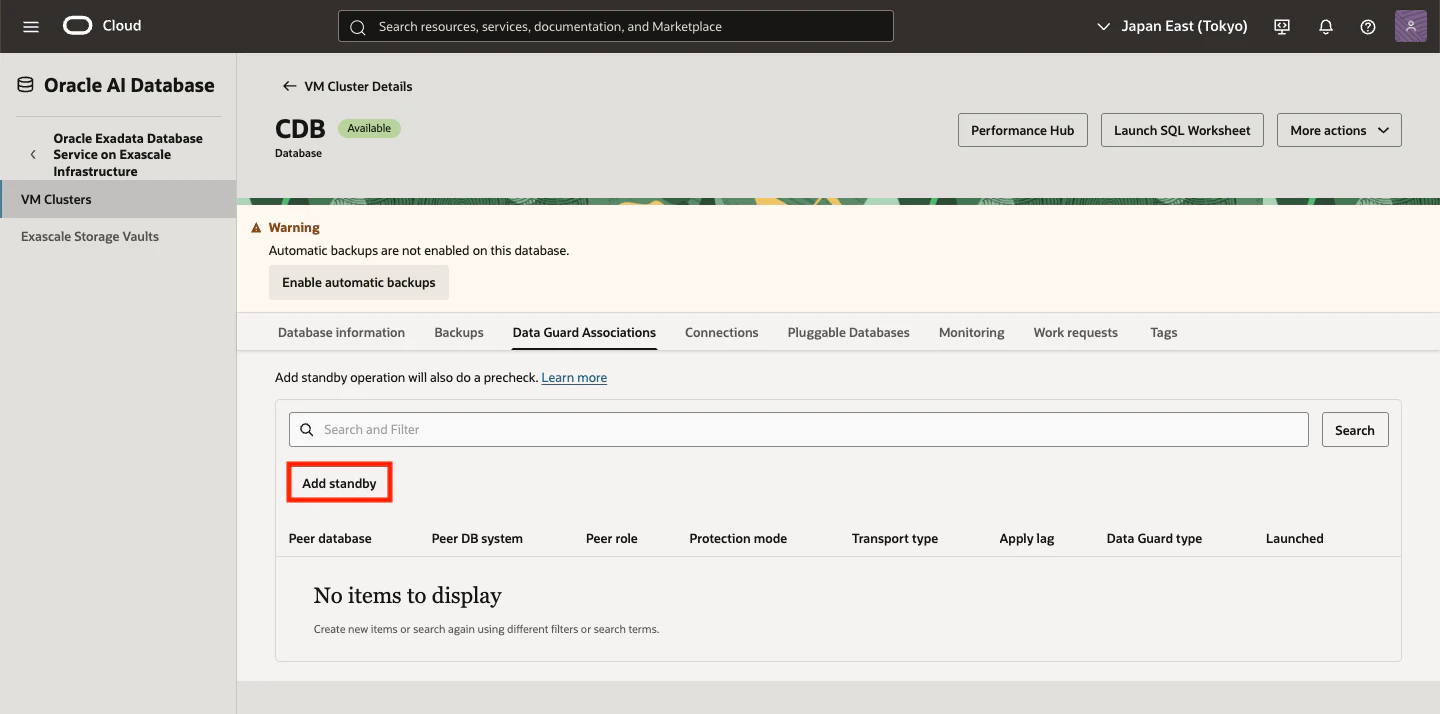Screen dimensions: 1440x714
Task: Click the Add standby button
Action: (339, 483)
